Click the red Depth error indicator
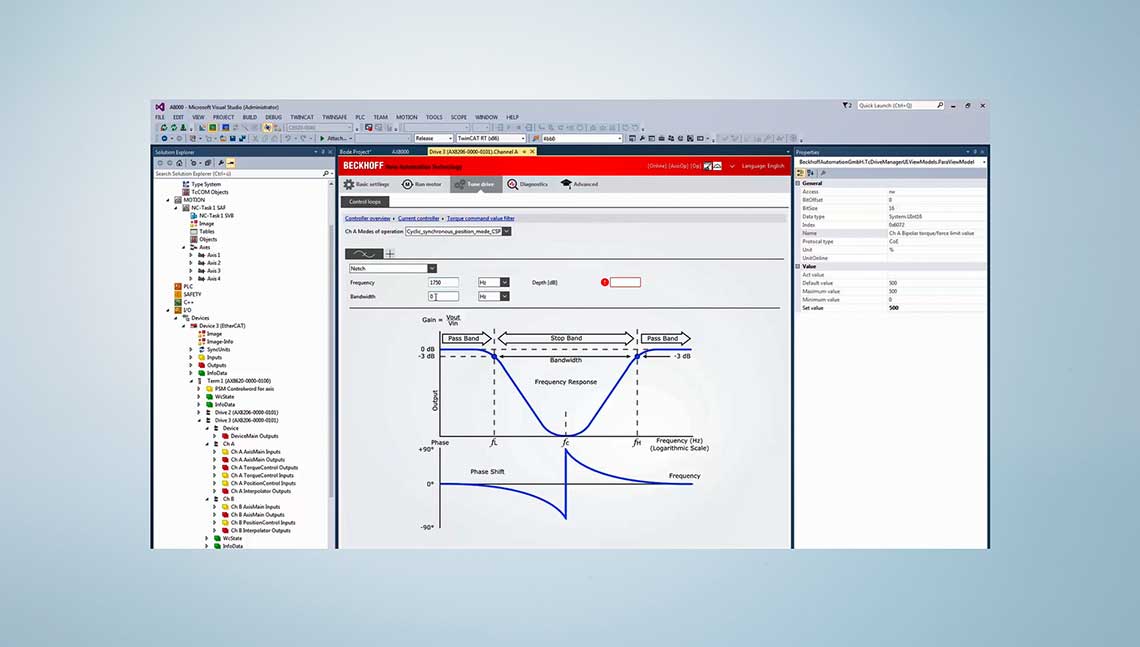The image size is (1140, 647). (605, 283)
